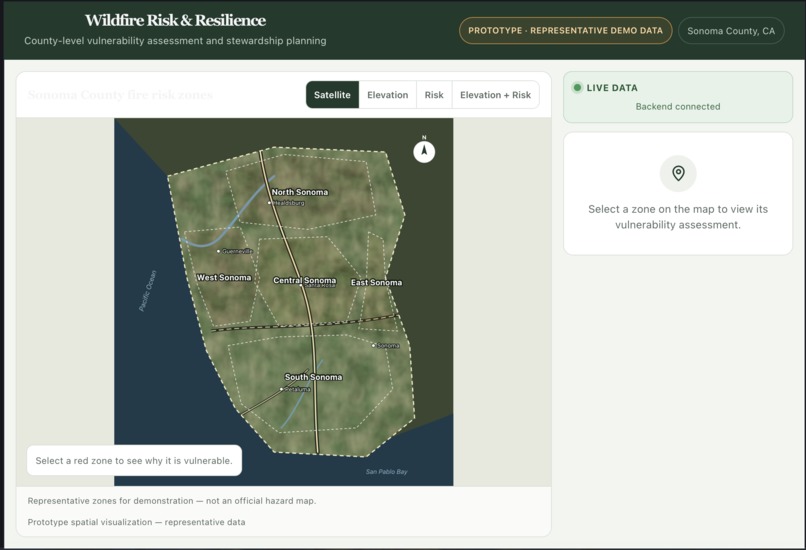Select the Risk map layer tab
The image size is (806, 550).
[x=434, y=95]
